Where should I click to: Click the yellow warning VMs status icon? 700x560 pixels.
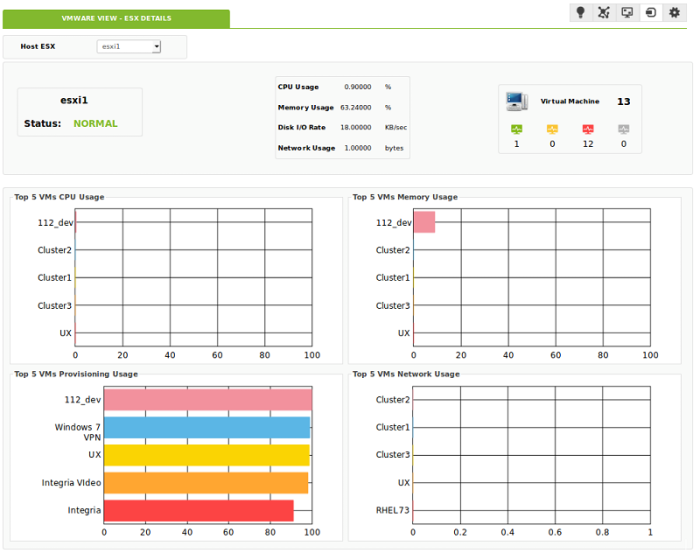[552, 129]
